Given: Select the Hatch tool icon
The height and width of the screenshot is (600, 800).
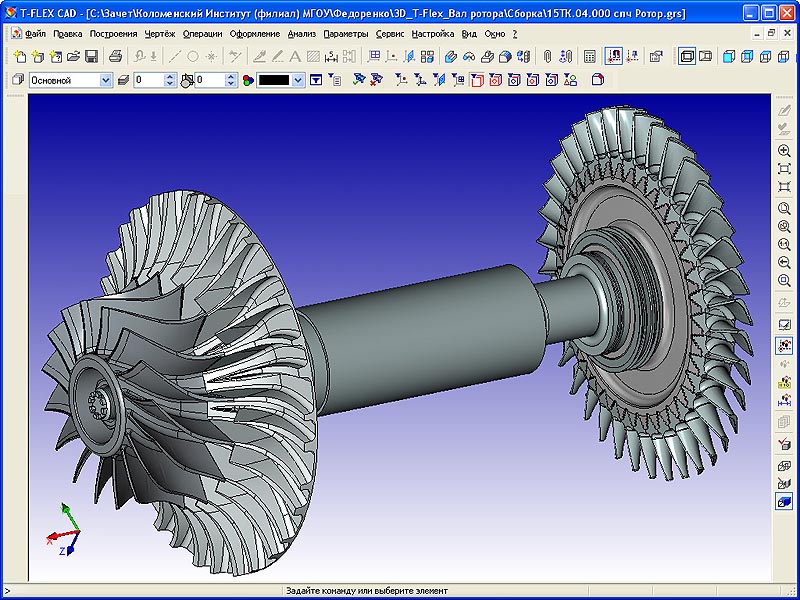Looking at the screenshot, I should pyautogui.click(x=311, y=51).
